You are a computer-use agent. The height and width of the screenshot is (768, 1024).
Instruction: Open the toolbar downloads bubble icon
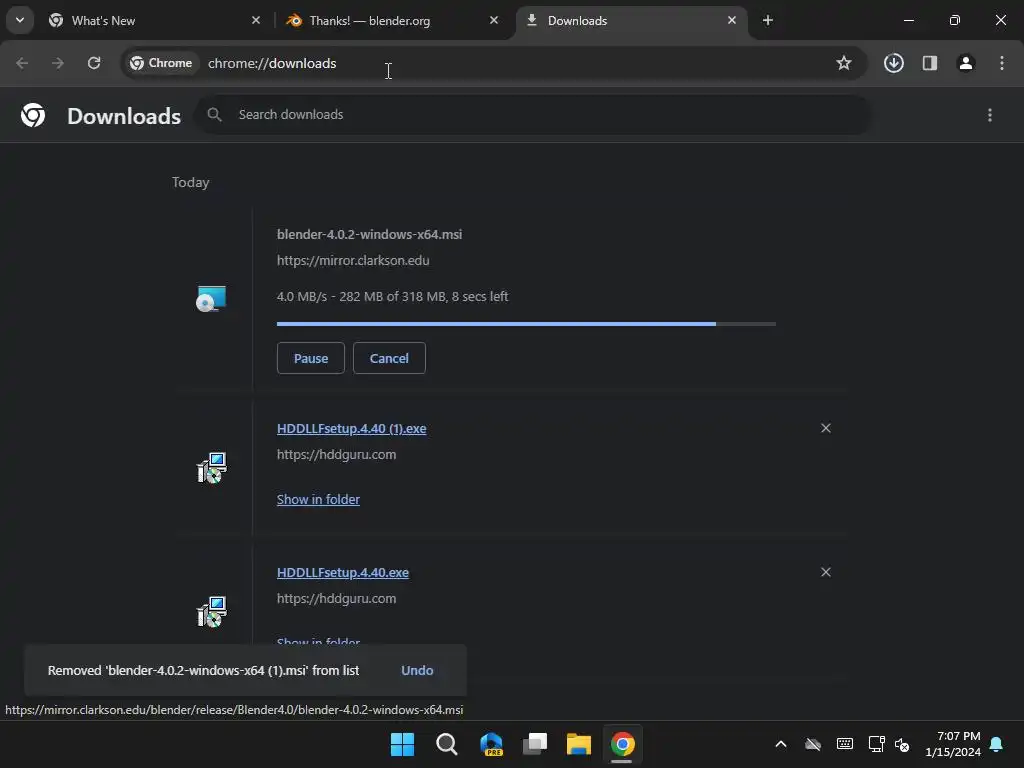[x=894, y=63]
